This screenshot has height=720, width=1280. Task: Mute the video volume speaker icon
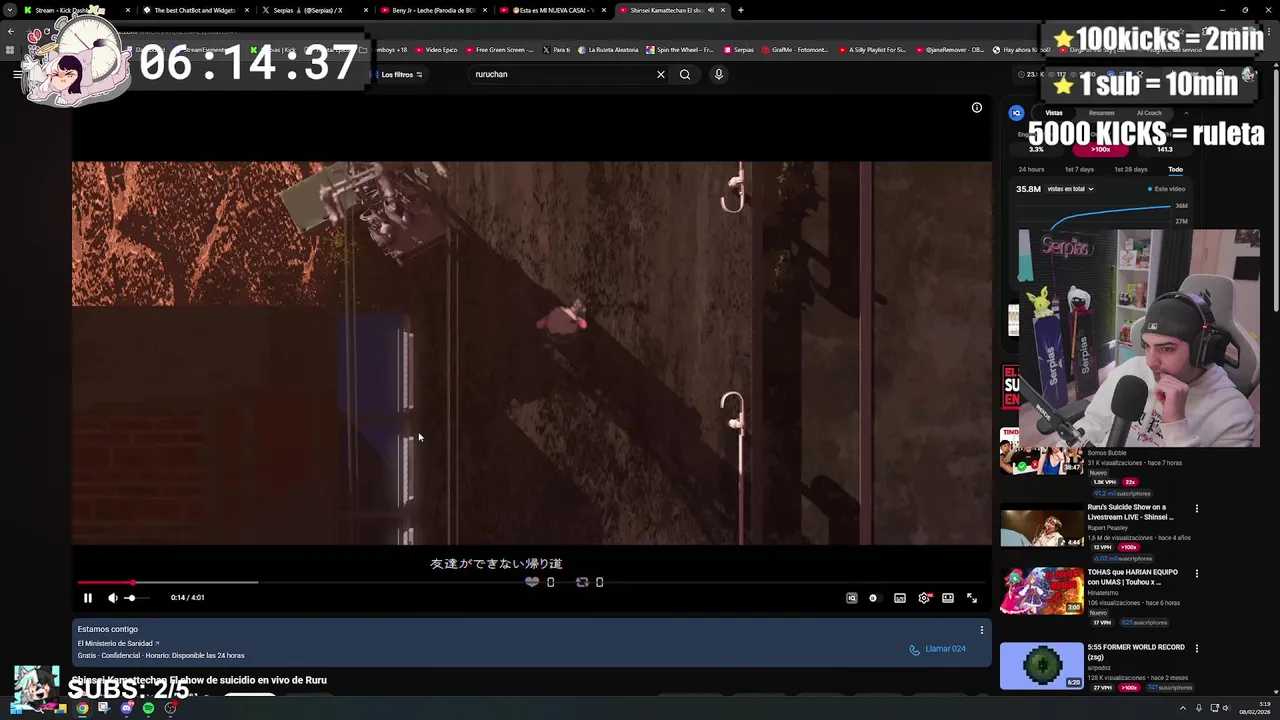pyautogui.click(x=113, y=598)
